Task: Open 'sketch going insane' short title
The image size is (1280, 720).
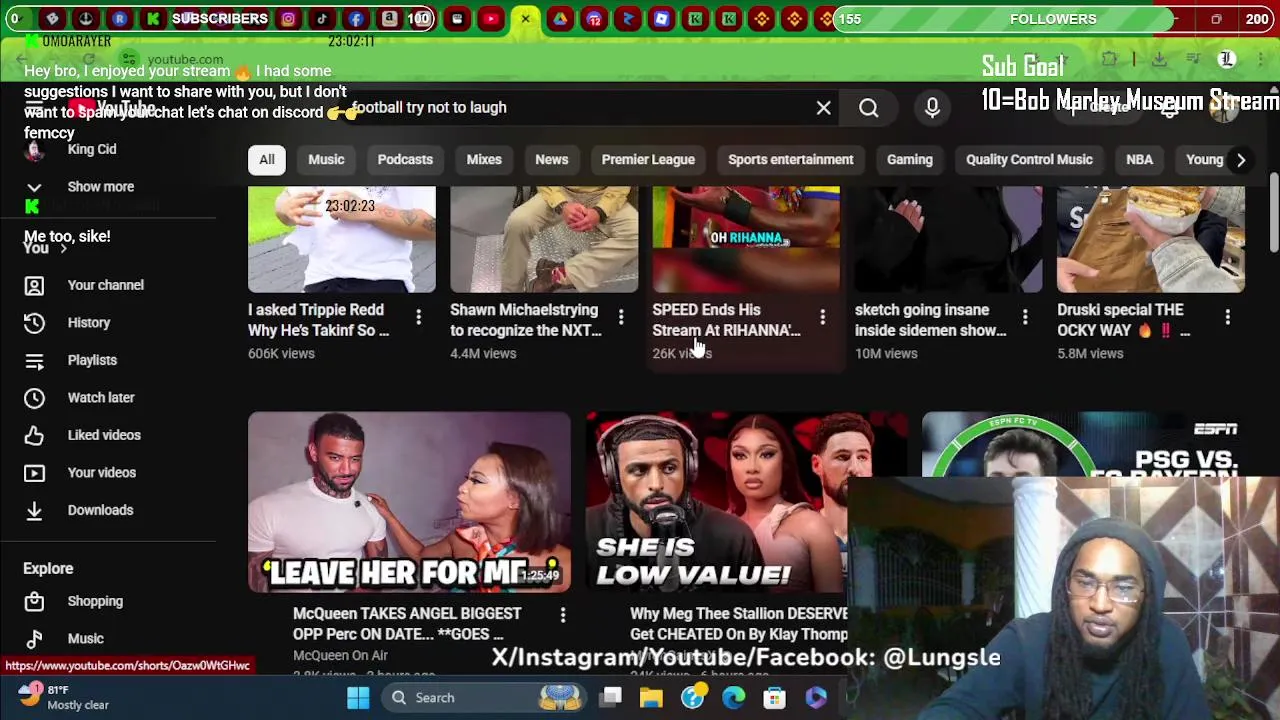Action: click(931, 320)
